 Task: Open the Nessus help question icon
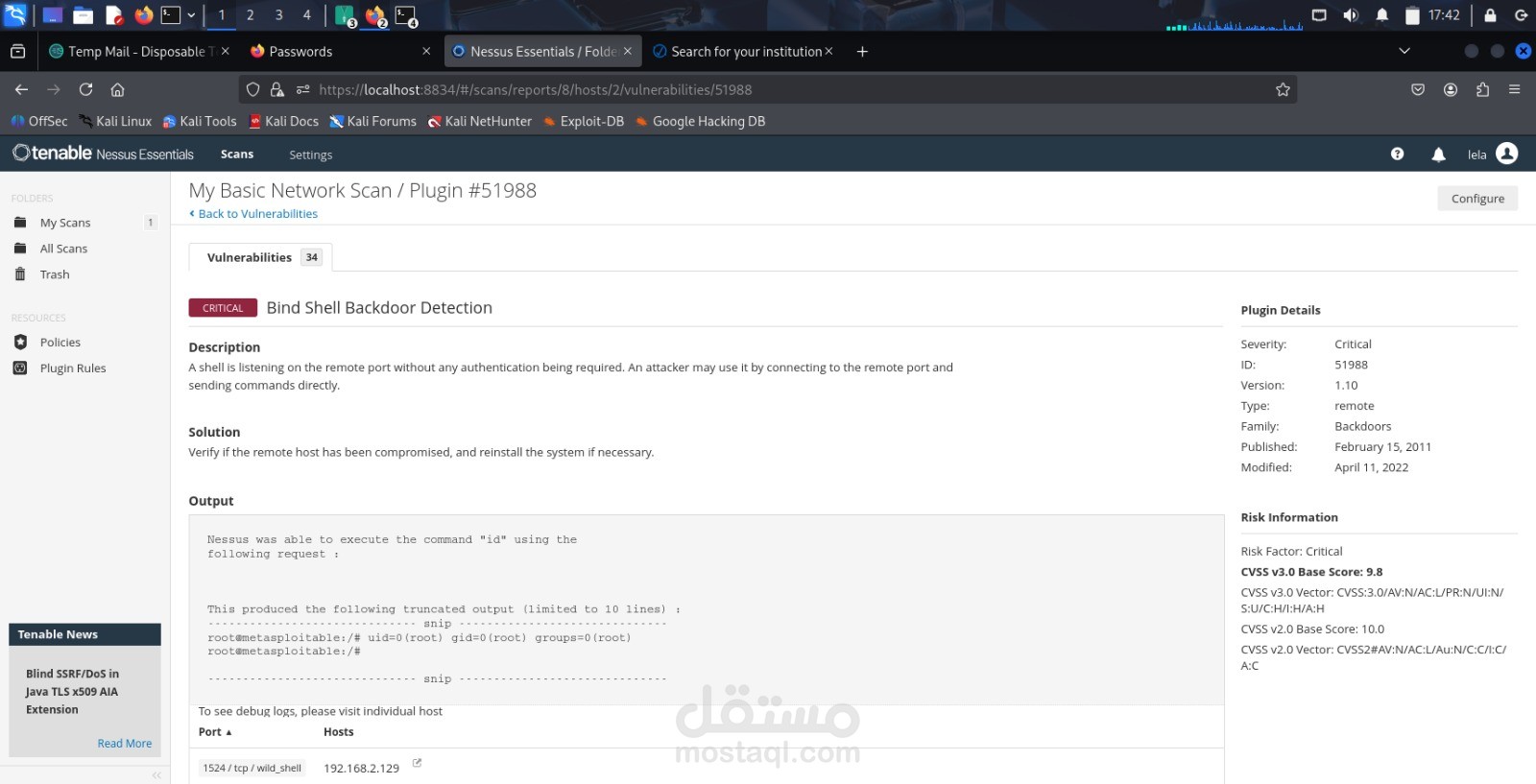pyautogui.click(x=1398, y=154)
